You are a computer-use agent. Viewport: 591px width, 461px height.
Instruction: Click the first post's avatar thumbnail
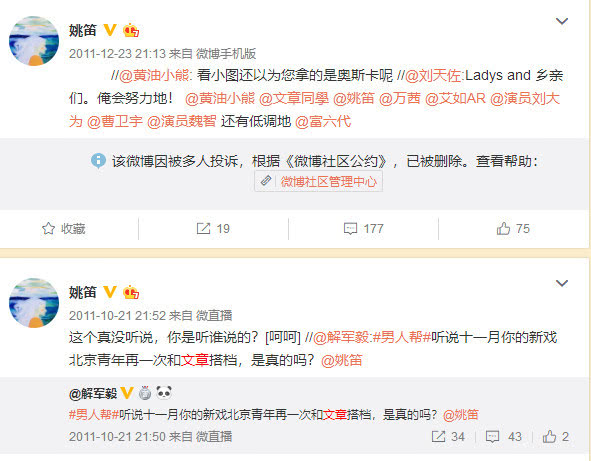coord(34,41)
